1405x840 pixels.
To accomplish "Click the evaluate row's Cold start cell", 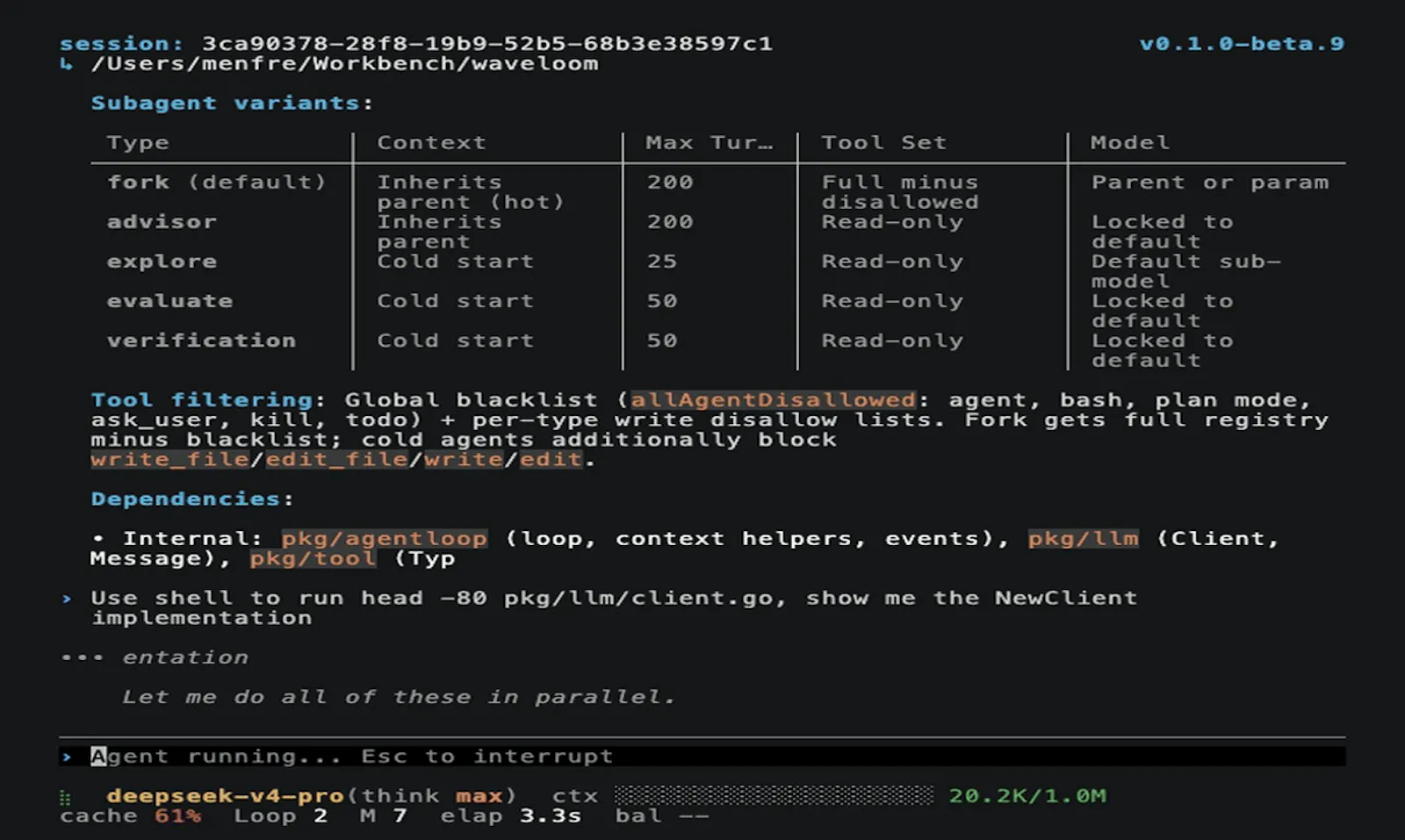I will pyautogui.click(x=455, y=300).
